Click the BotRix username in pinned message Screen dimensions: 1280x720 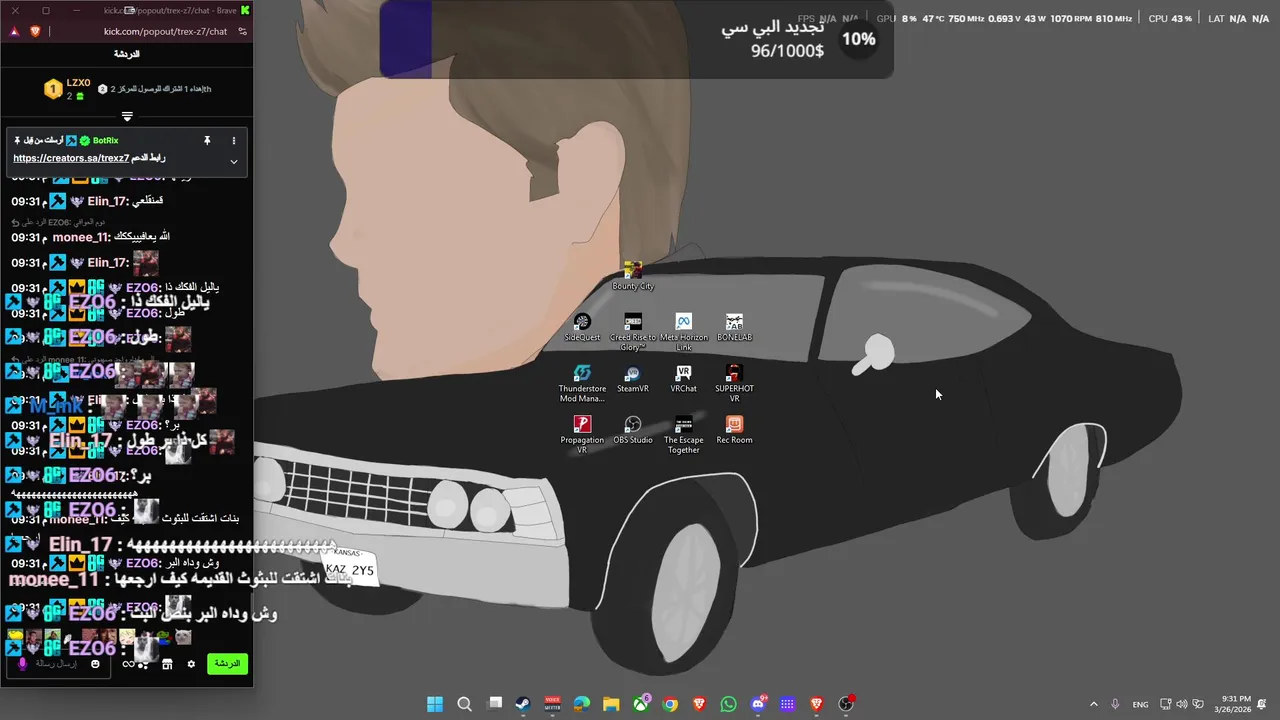coord(106,141)
